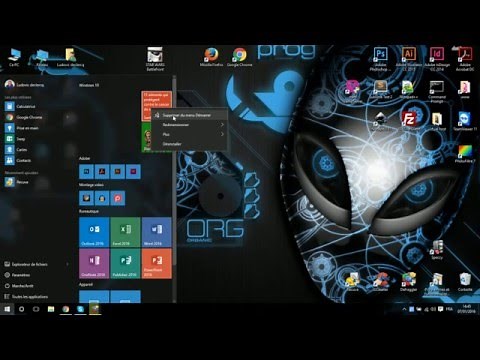The height and width of the screenshot is (360, 480).
Task: Select Speccy desktop shortcut
Action: pos(437,250)
